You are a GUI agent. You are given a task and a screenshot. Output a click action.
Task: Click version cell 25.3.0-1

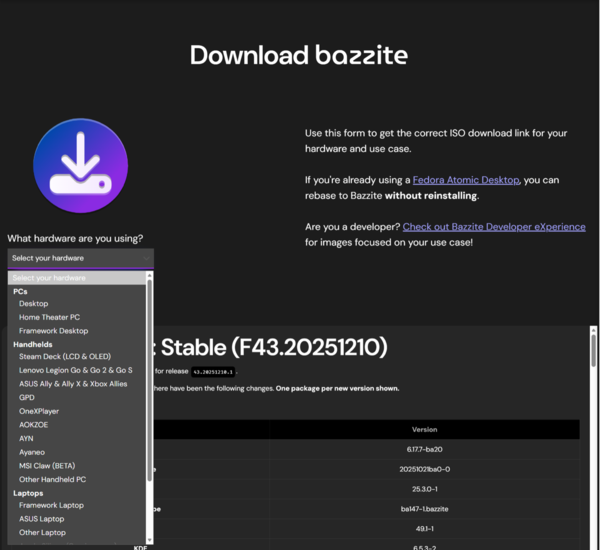tap(424, 489)
